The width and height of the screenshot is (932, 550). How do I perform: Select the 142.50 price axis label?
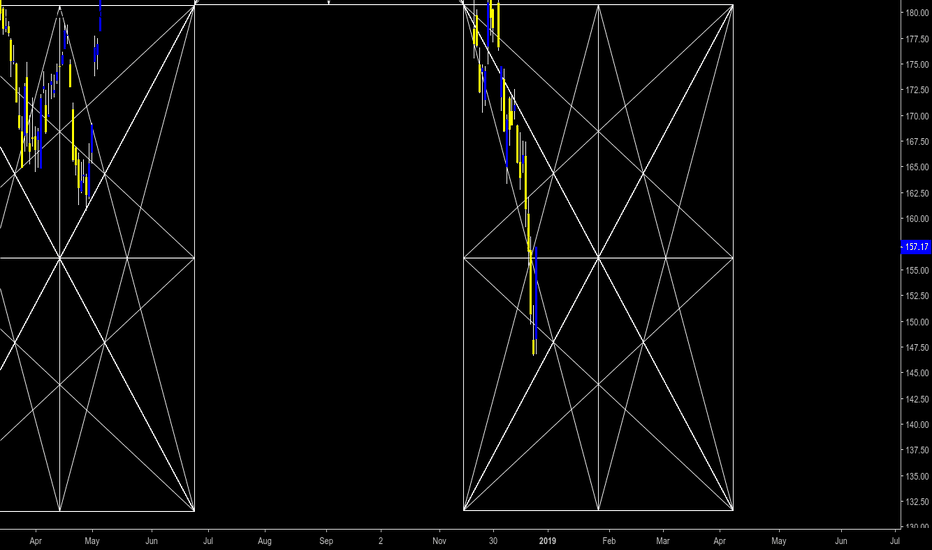(x=917, y=399)
